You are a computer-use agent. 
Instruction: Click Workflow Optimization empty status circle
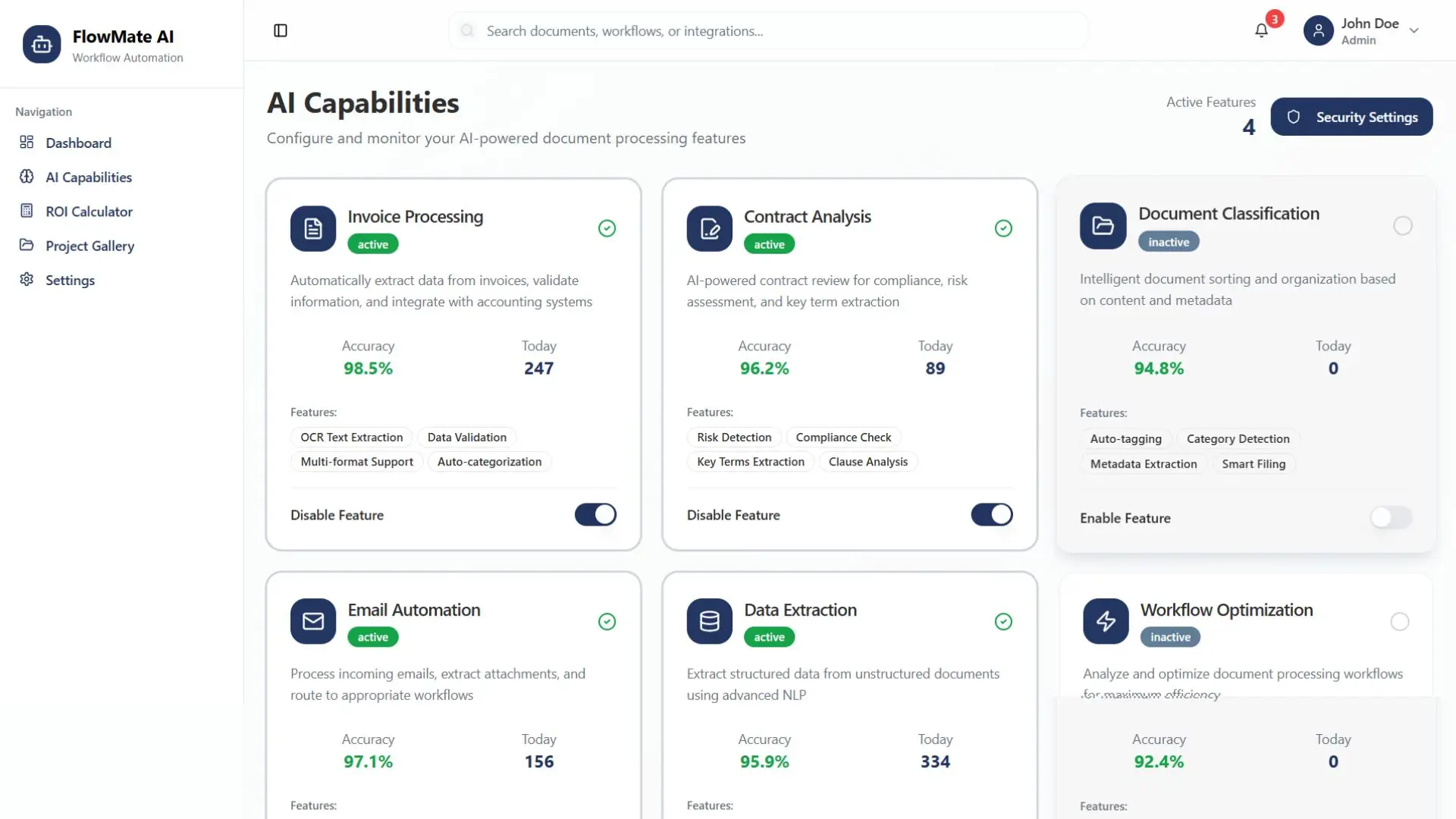point(1400,621)
